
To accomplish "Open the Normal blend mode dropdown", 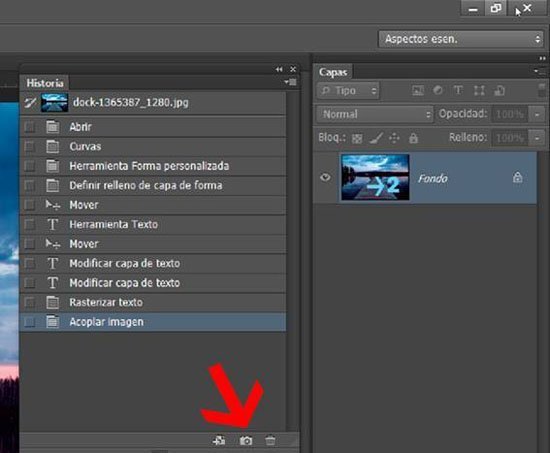I will (375, 114).
